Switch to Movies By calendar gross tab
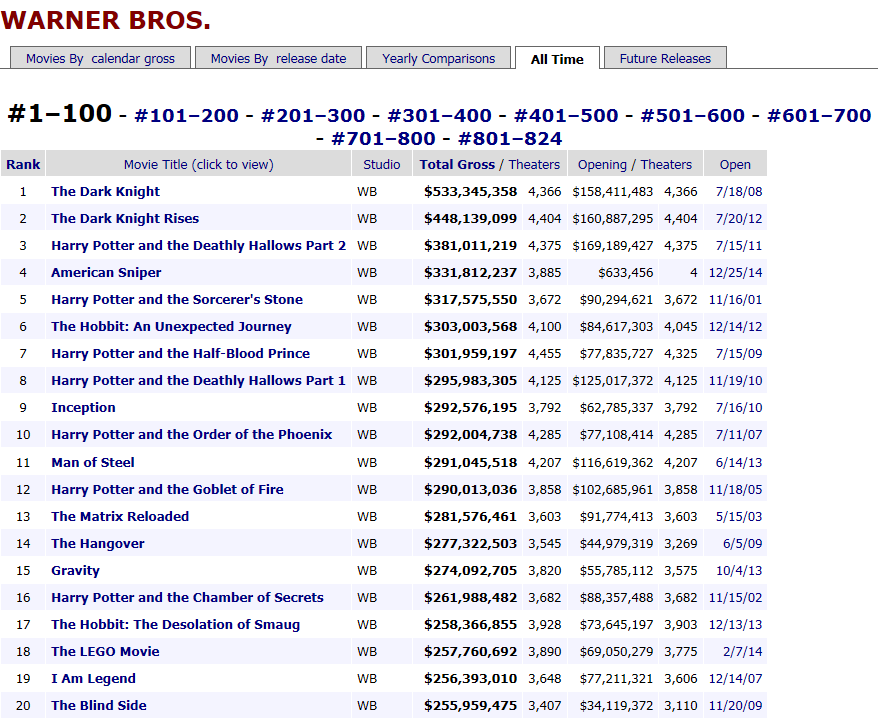884x720 pixels. (100, 58)
